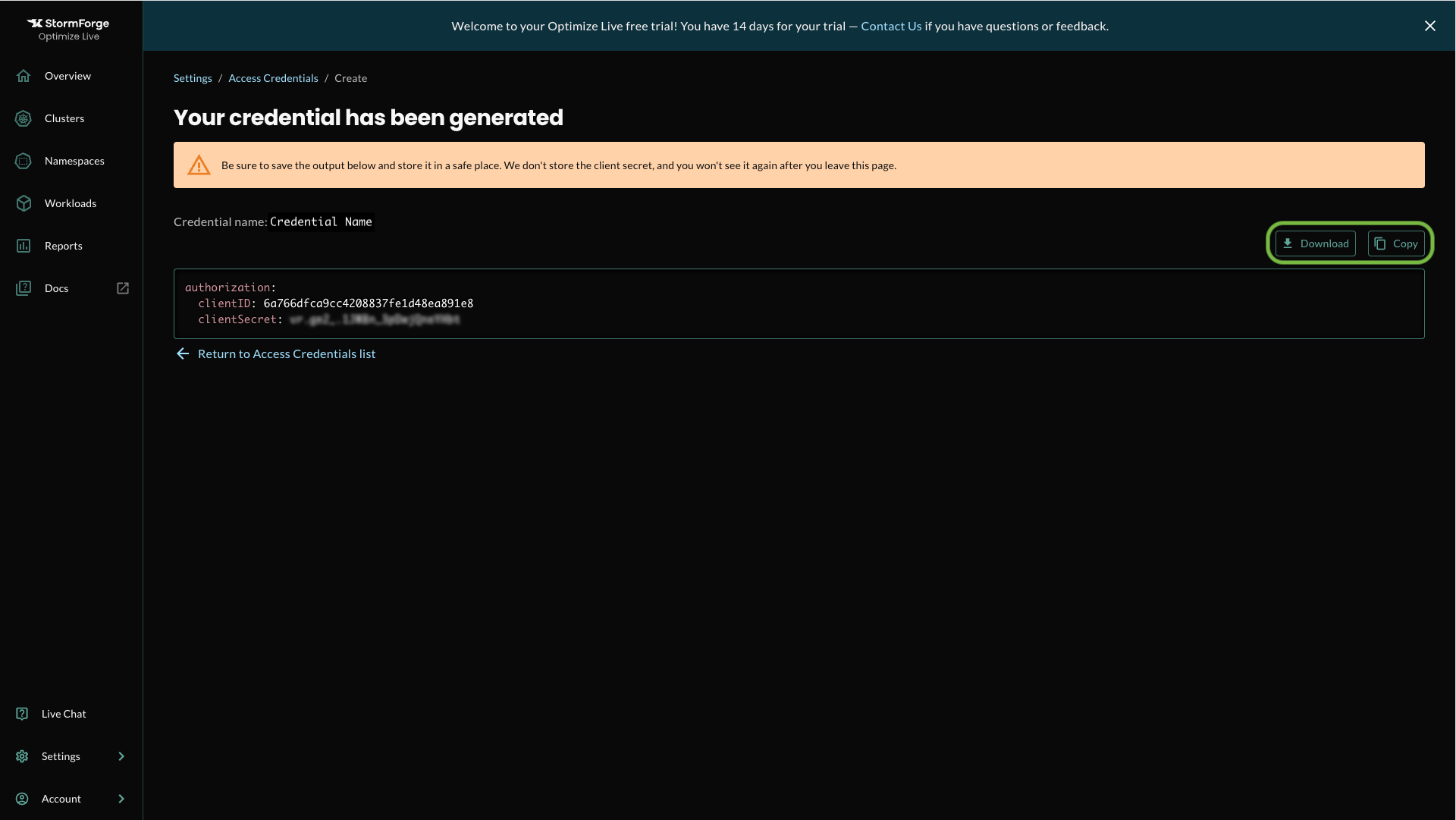The image size is (1456, 820).
Task: Select the Account menu item
Action: (x=61, y=799)
